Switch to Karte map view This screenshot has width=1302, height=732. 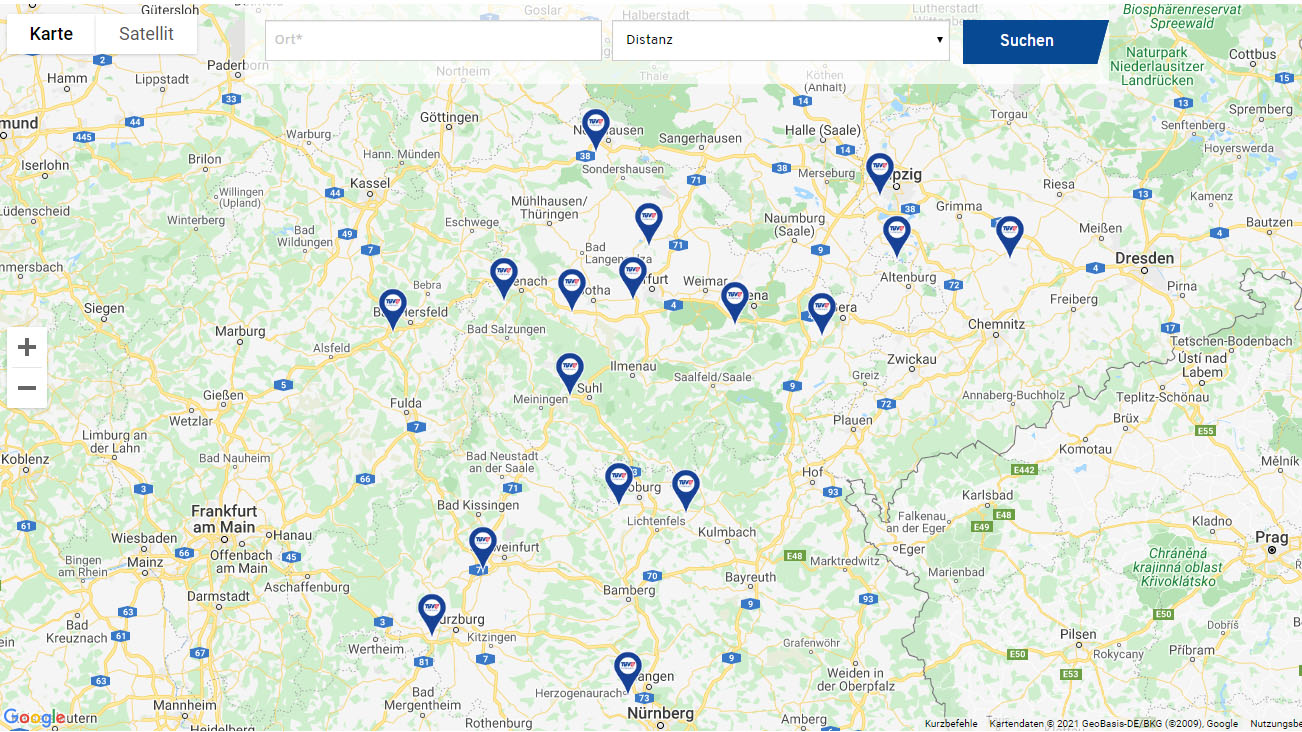(x=51, y=34)
